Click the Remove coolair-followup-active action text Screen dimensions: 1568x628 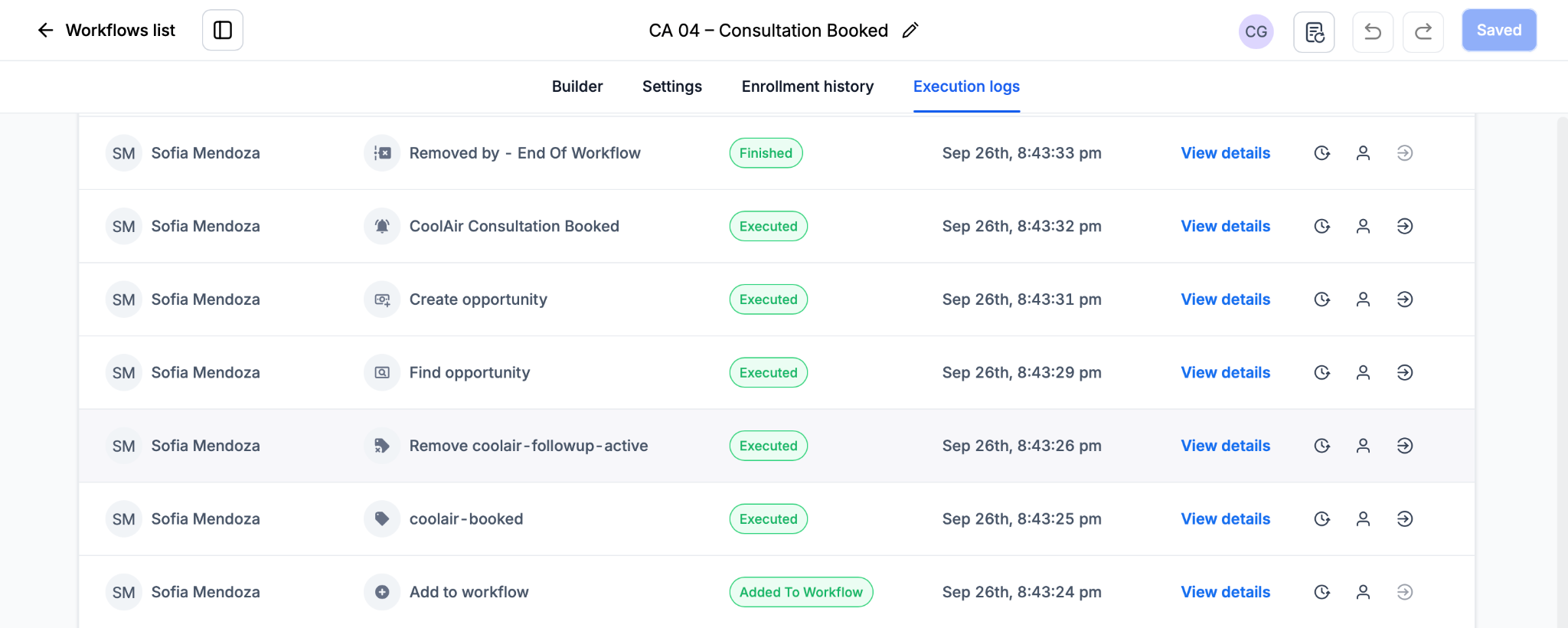coord(528,446)
